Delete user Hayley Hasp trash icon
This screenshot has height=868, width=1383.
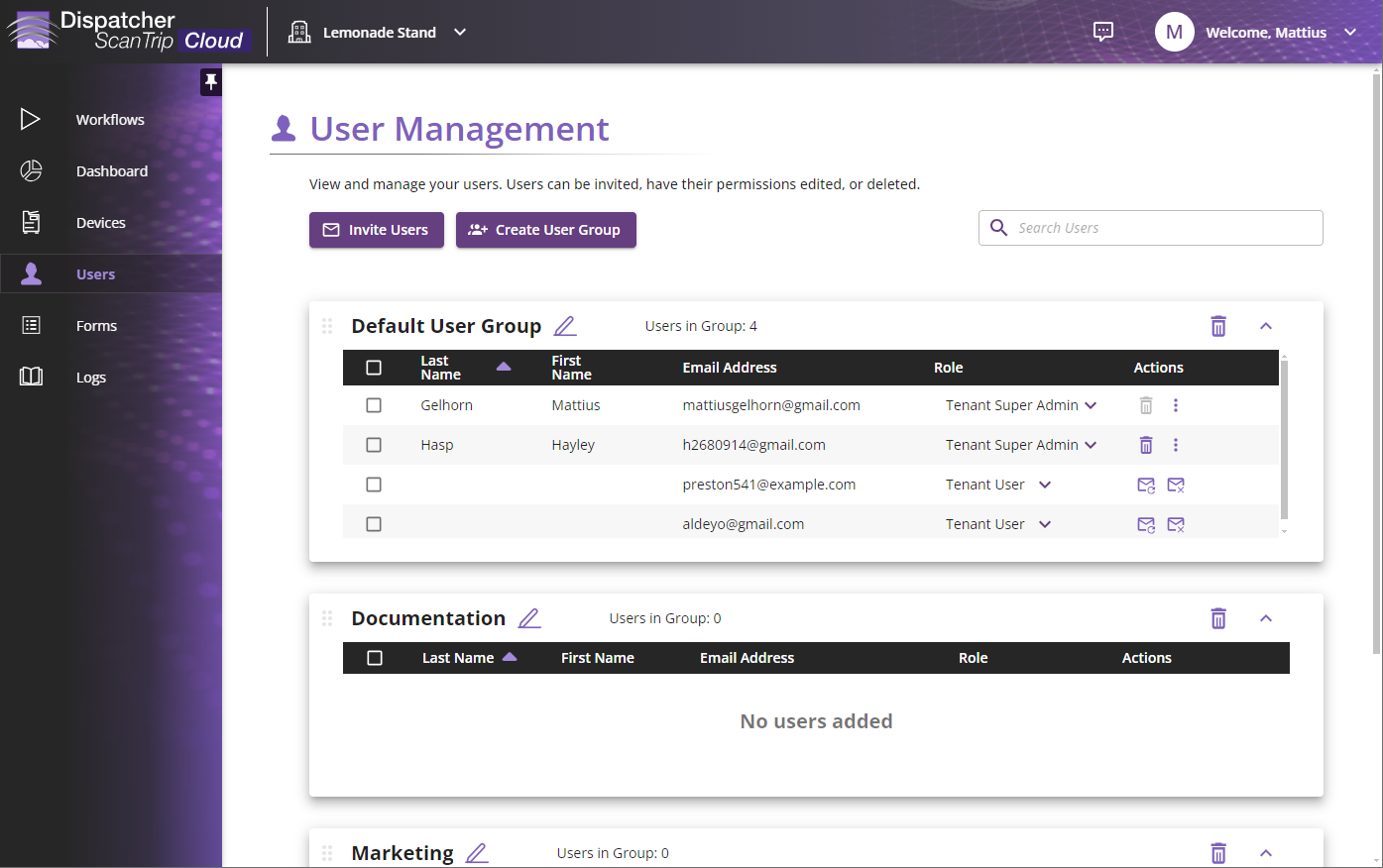[x=1146, y=445]
